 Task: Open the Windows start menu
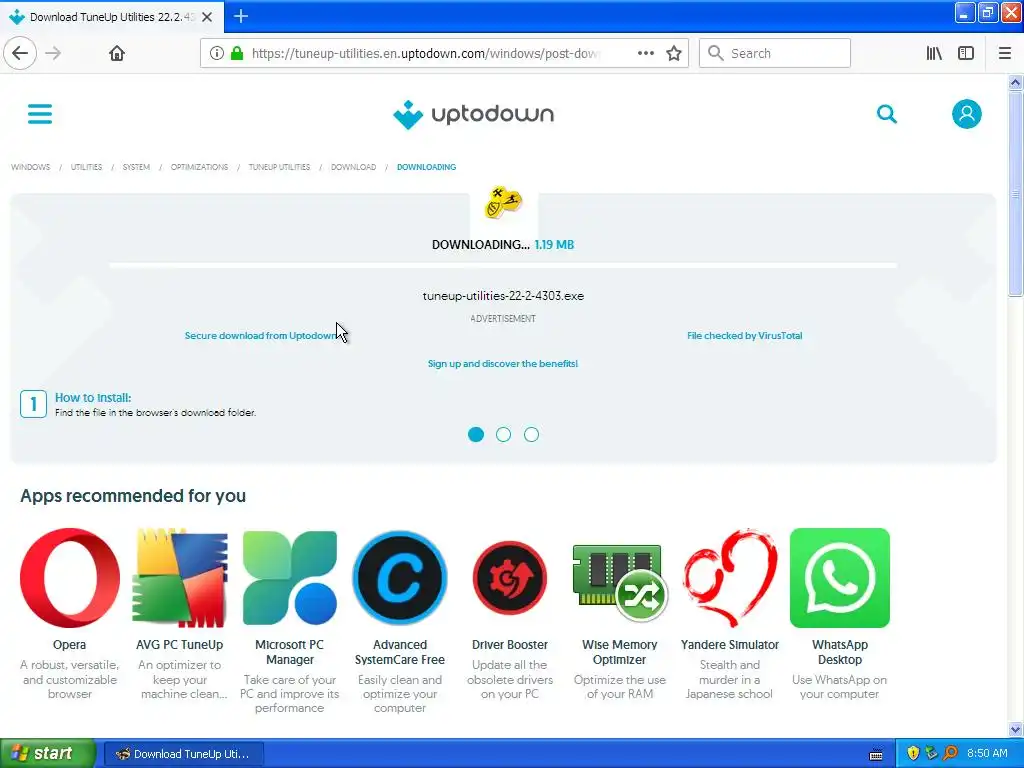(48, 754)
